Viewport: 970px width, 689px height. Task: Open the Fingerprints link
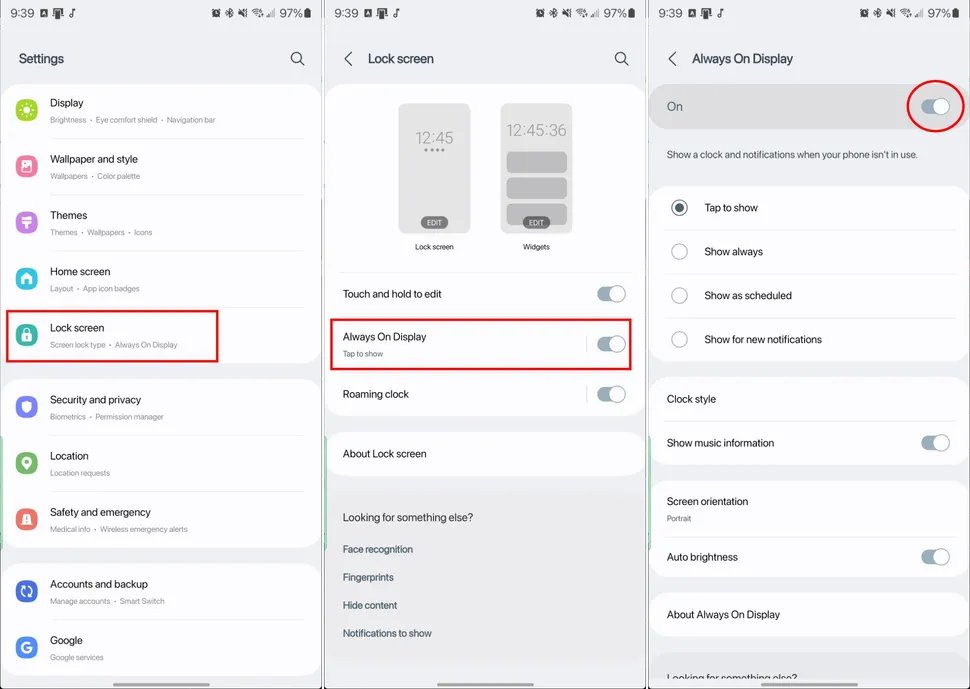pos(370,577)
